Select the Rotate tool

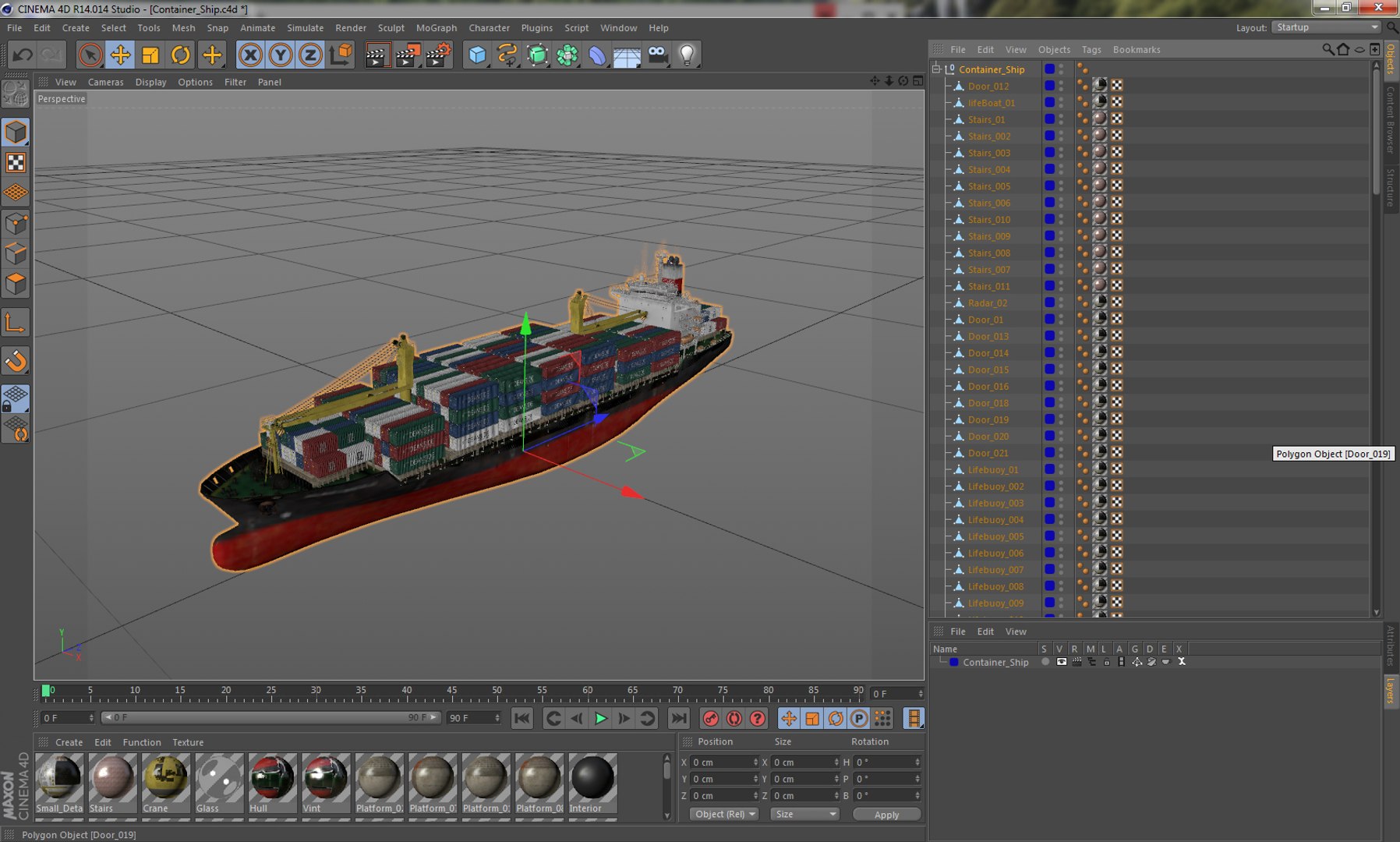tap(181, 55)
